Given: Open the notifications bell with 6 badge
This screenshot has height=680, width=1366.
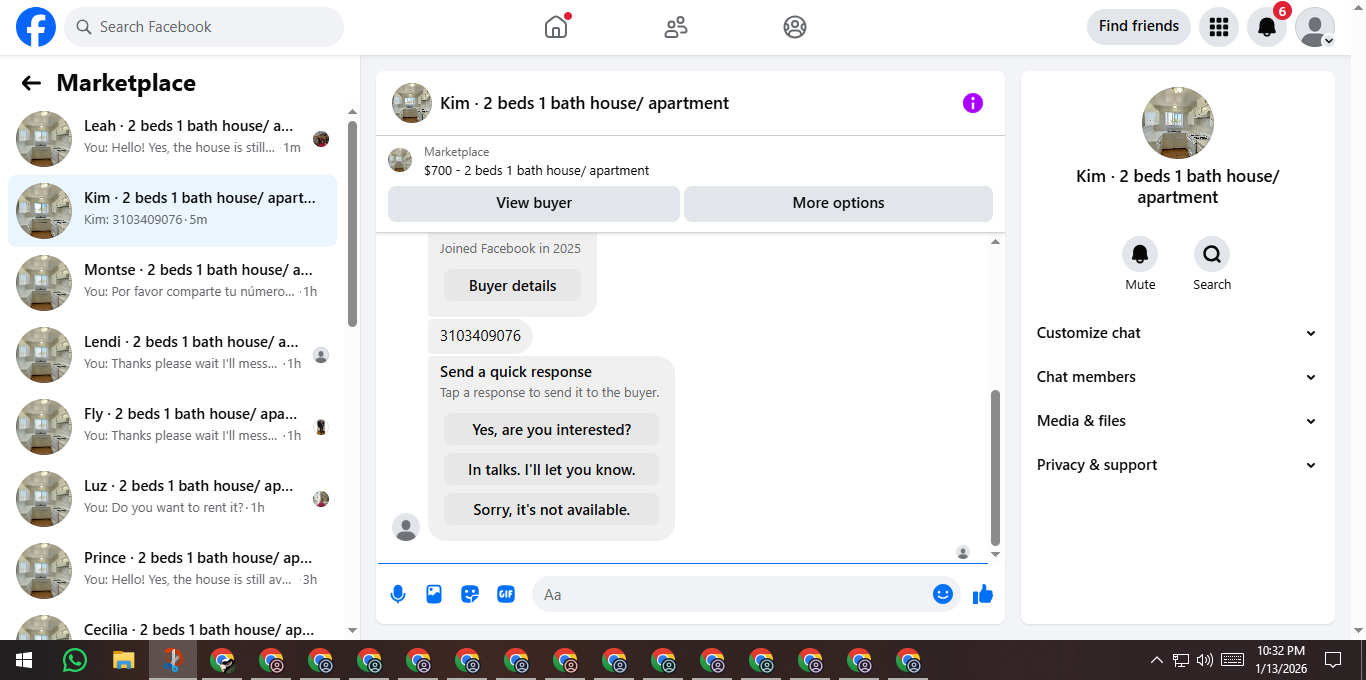Looking at the screenshot, I should pos(1267,27).
